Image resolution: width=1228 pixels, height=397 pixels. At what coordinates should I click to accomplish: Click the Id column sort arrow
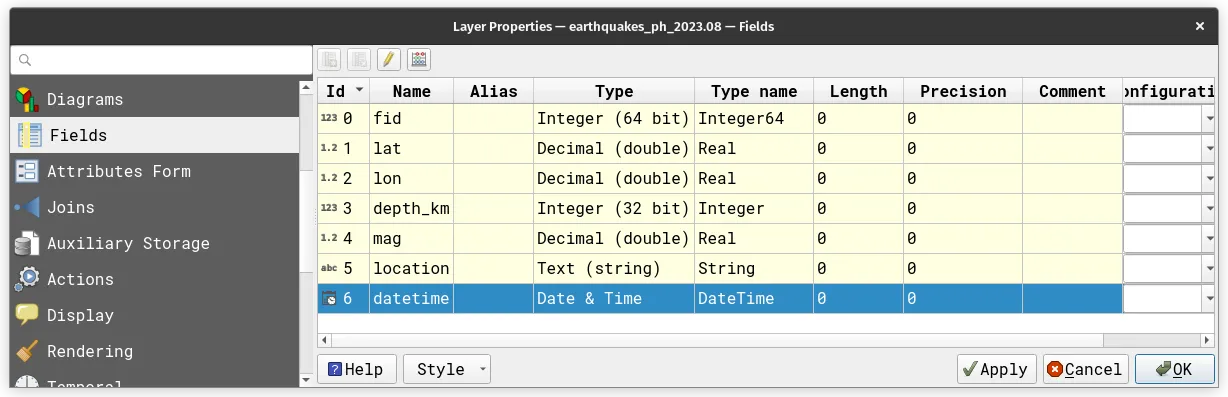(360, 91)
